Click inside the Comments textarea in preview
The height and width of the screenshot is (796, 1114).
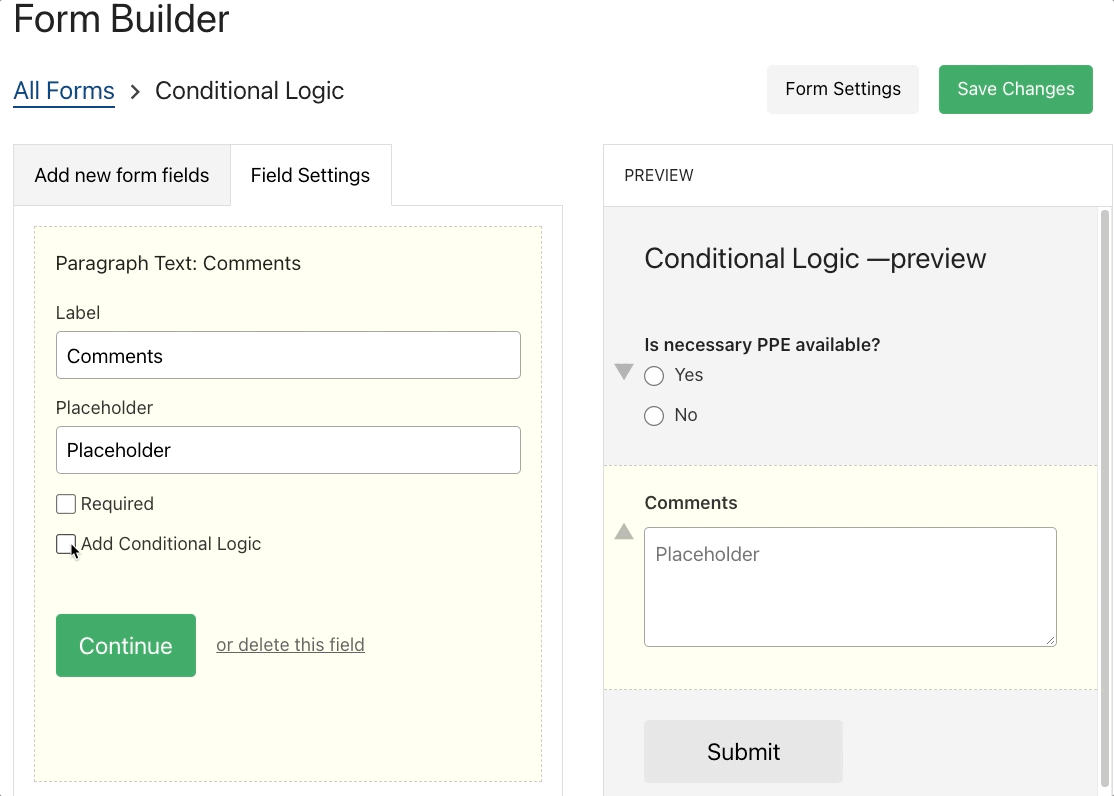point(849,585)
